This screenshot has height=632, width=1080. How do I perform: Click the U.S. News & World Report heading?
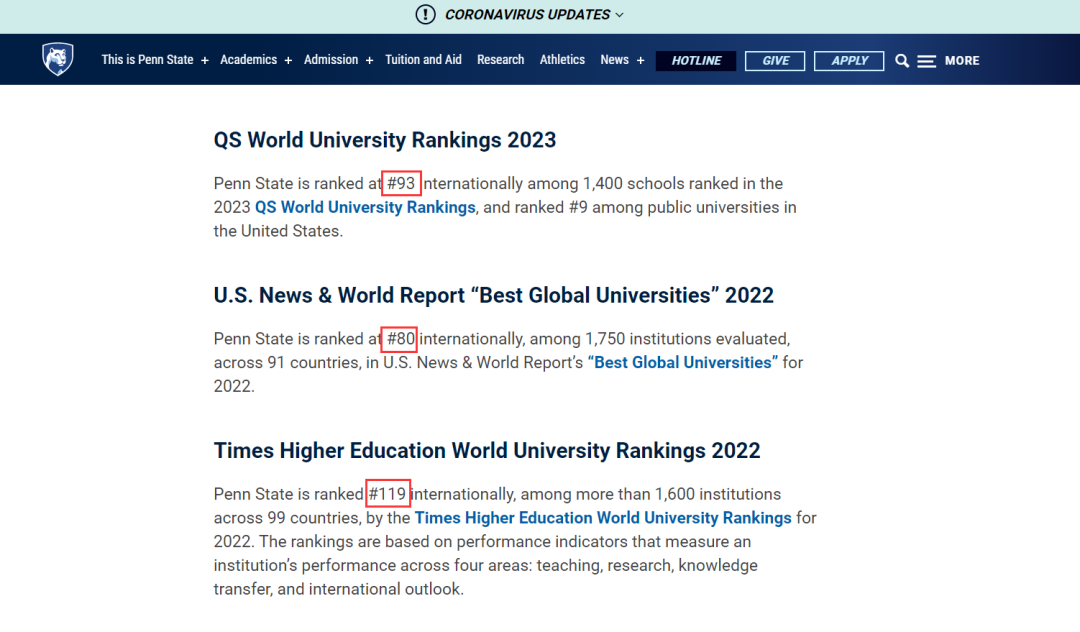point(494,295)
